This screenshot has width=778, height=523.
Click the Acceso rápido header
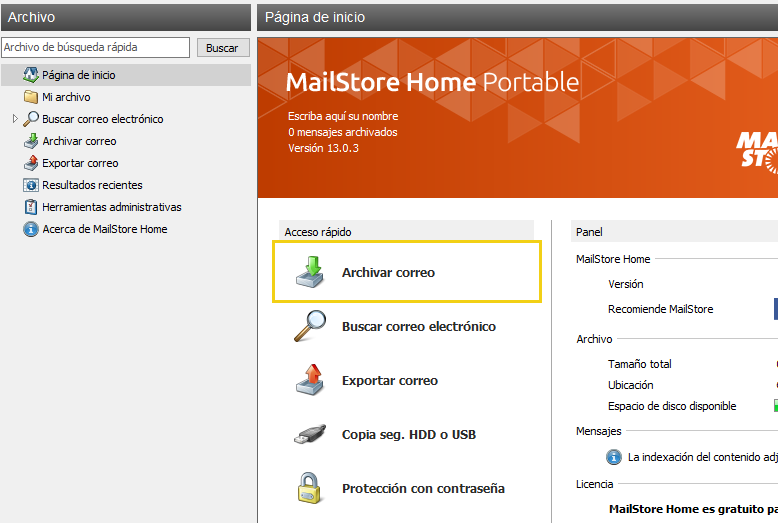[x=406, y=232]
